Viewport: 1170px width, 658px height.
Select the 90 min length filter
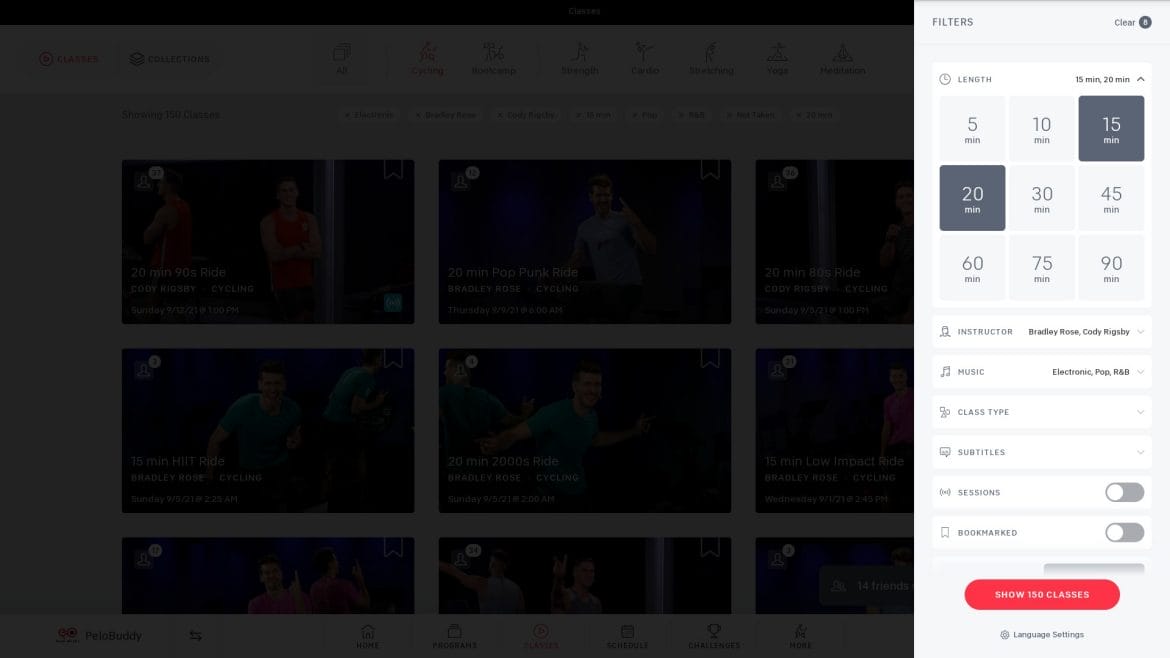(x=1111, y=268)
